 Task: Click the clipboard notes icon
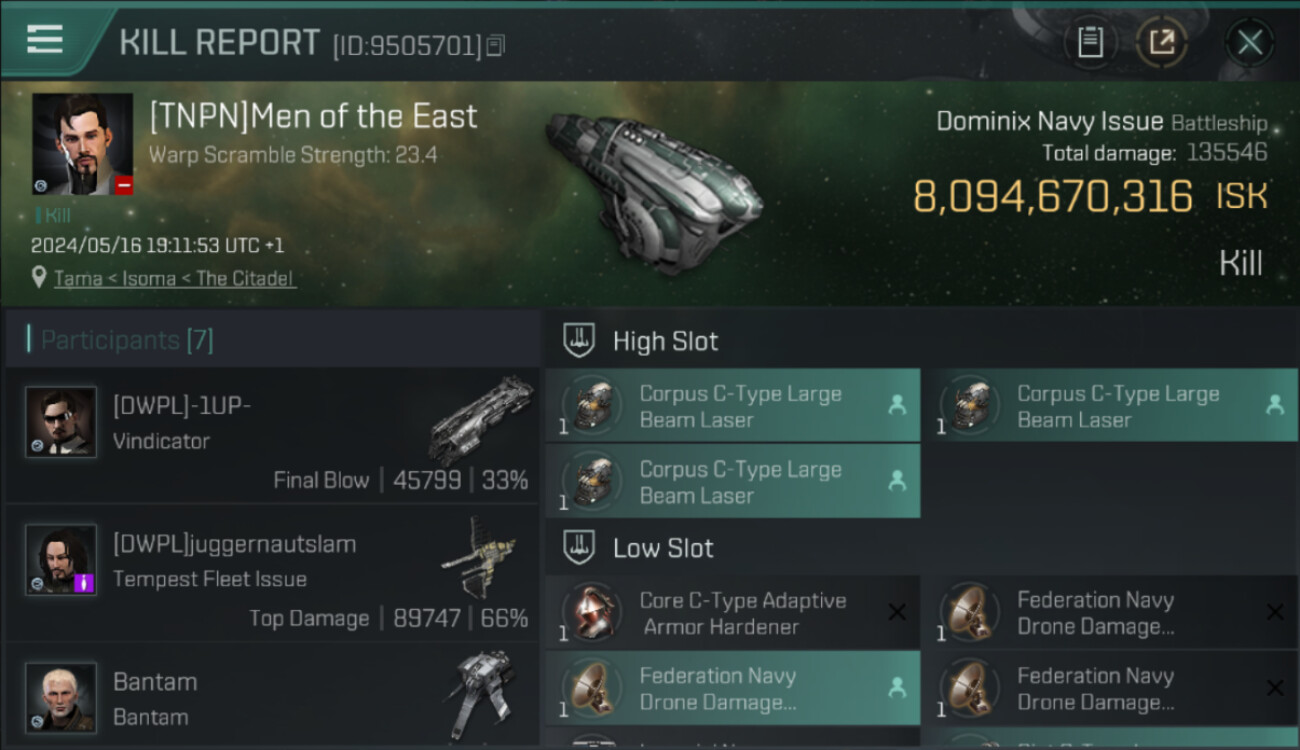[1090, 42]
